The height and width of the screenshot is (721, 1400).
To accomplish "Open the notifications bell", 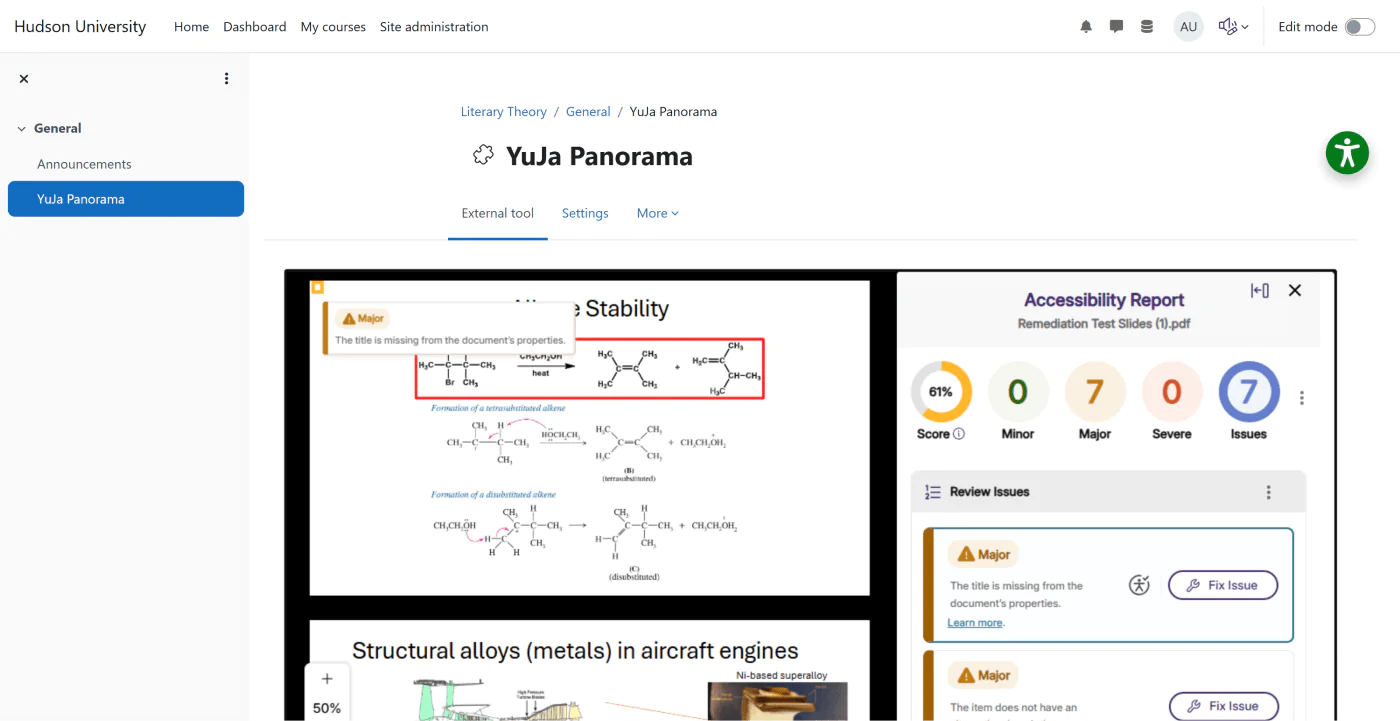I will coord(1086,27).
